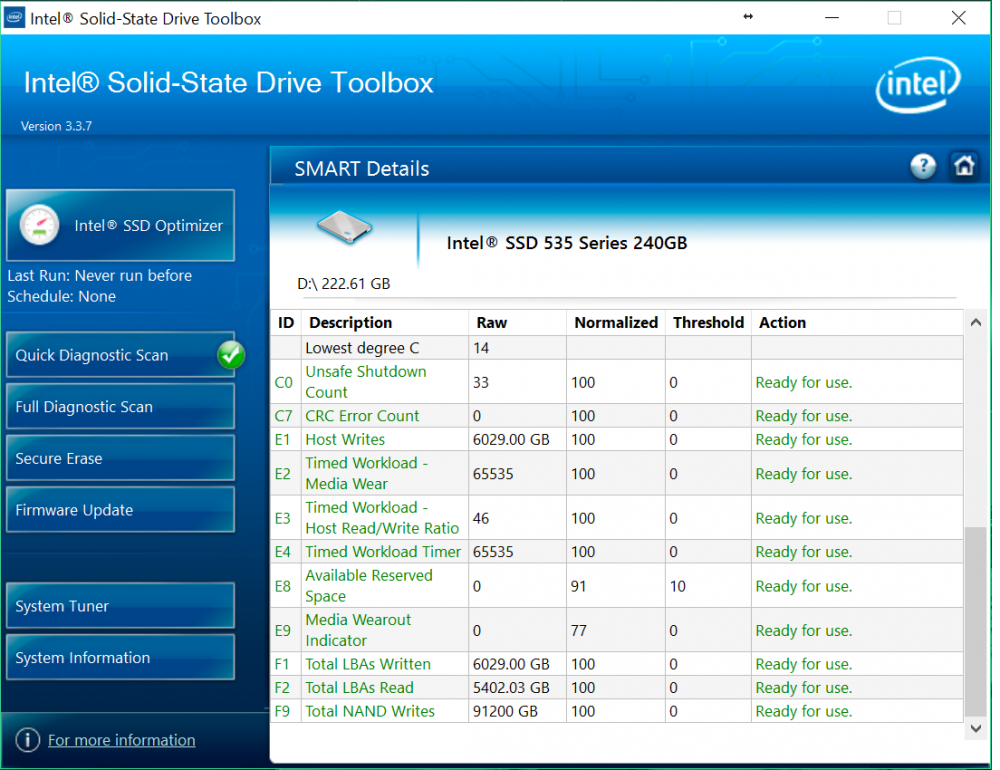Click the Threshold column header
The height and width of the screenshot is (770, 1000).
coord(709,322)
